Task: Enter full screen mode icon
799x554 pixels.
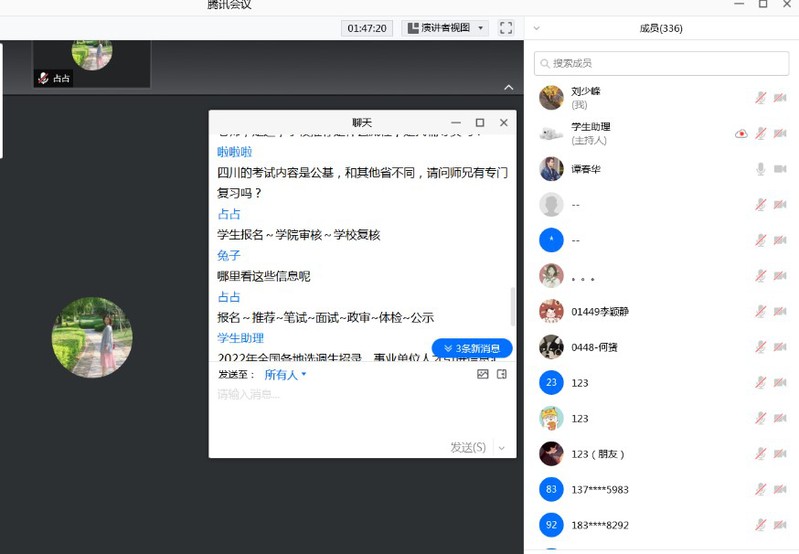Action: [506, 28]
